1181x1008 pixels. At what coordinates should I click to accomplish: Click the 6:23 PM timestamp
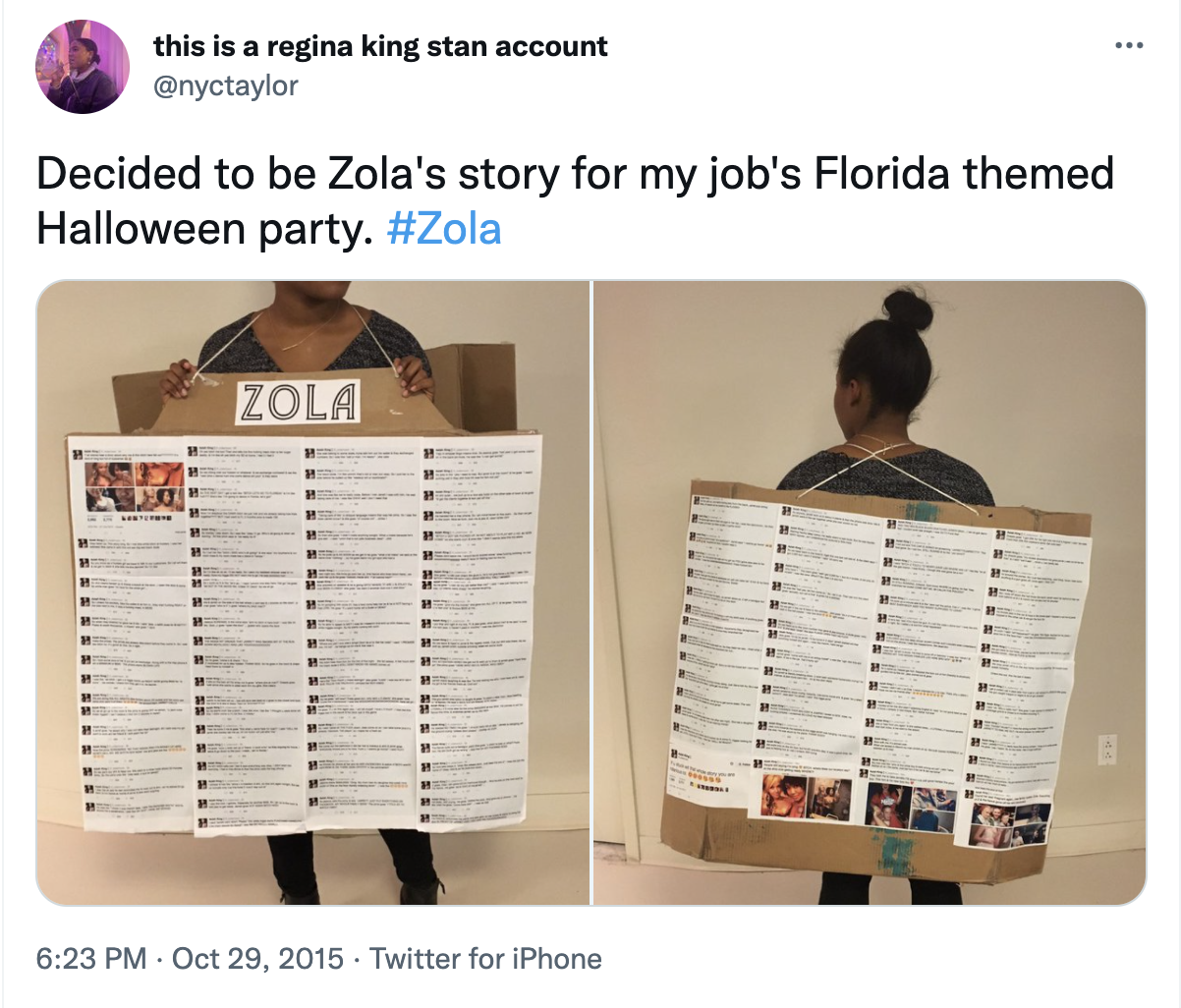coord(91,959)
